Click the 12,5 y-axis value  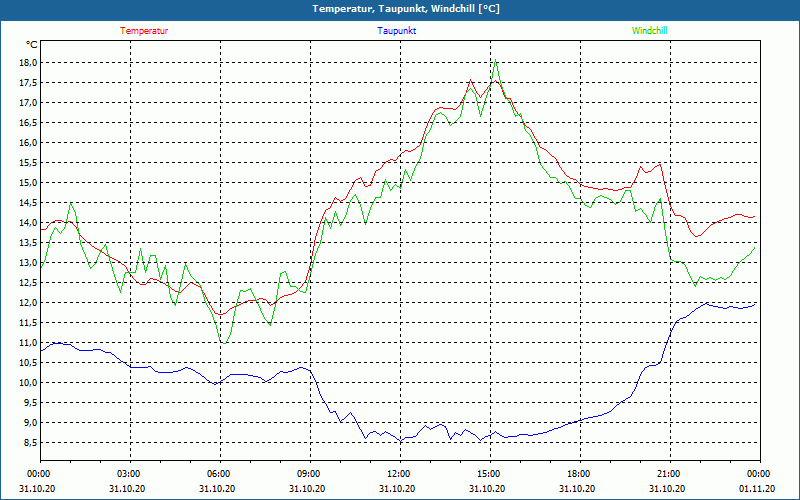pyautogui.click(x=29, y=283)
